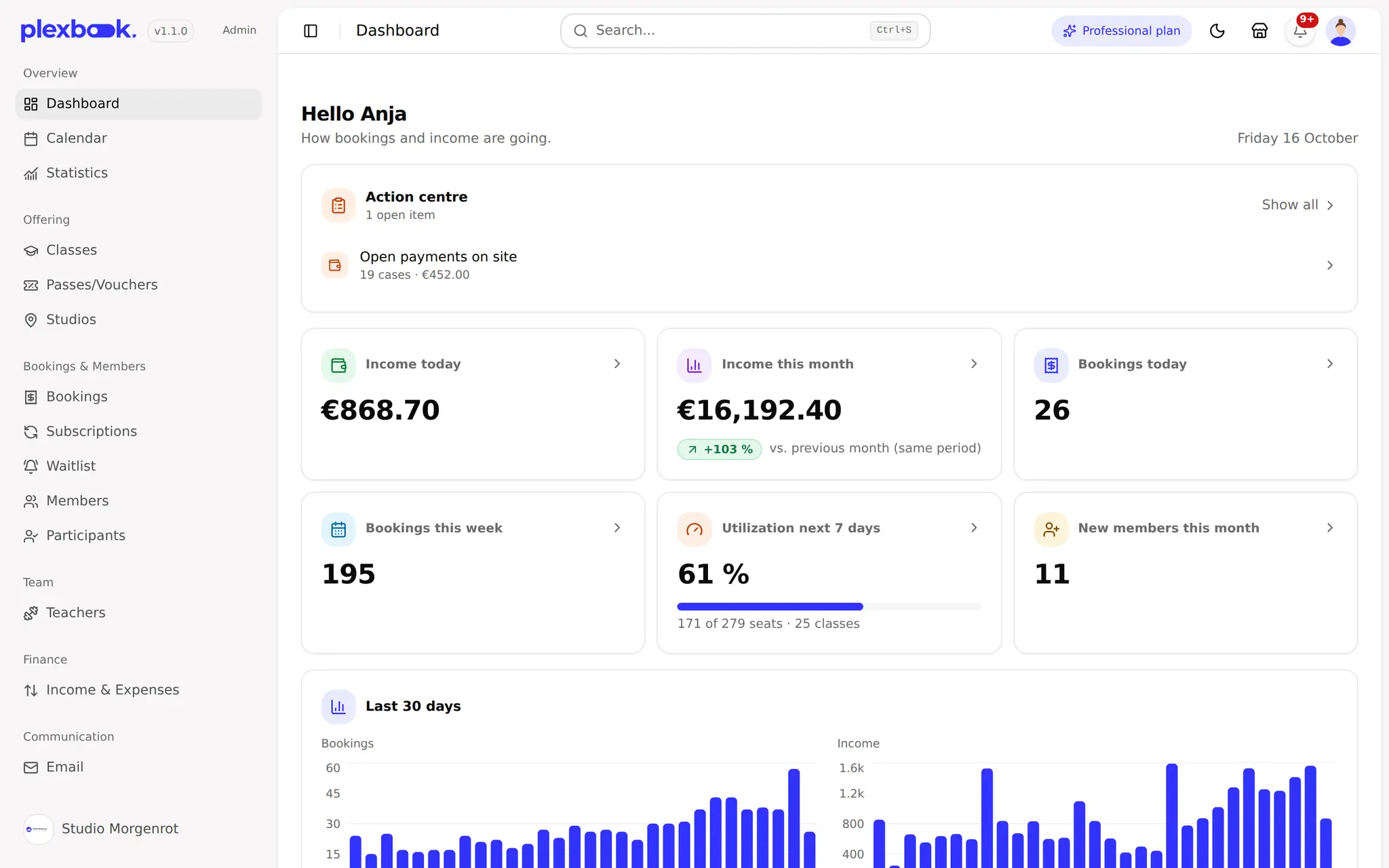Open Utilization next 7 days chevron
1389x868 pixels.
coord(974,528)
